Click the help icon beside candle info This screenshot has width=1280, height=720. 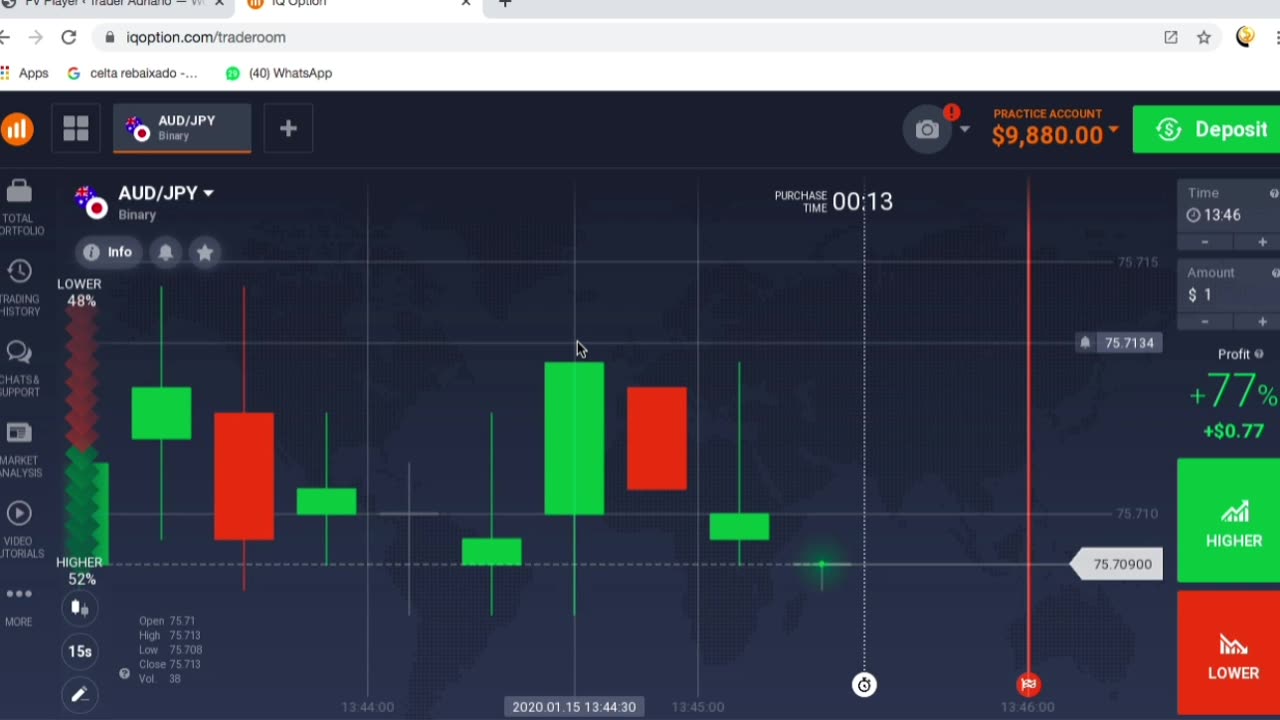pos(124,673)
